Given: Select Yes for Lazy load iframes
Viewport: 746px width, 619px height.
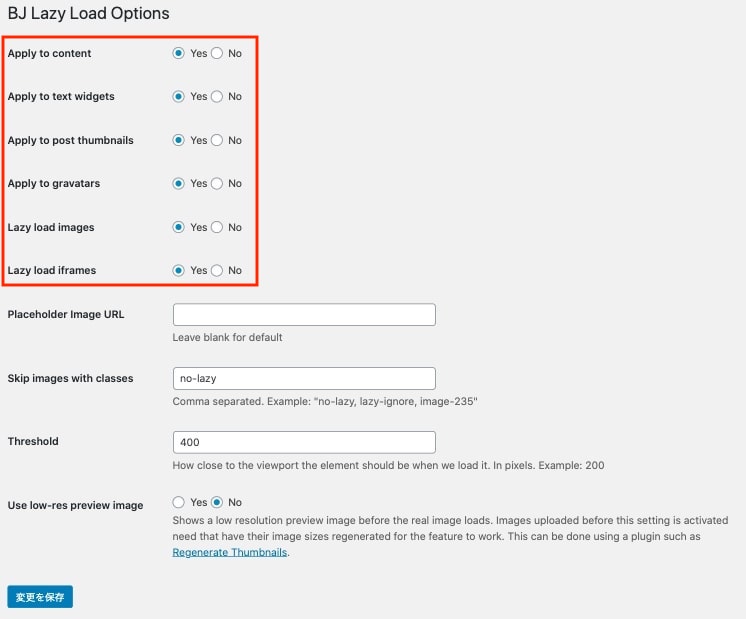Looking at the screenshot, I should click(179, 270).
